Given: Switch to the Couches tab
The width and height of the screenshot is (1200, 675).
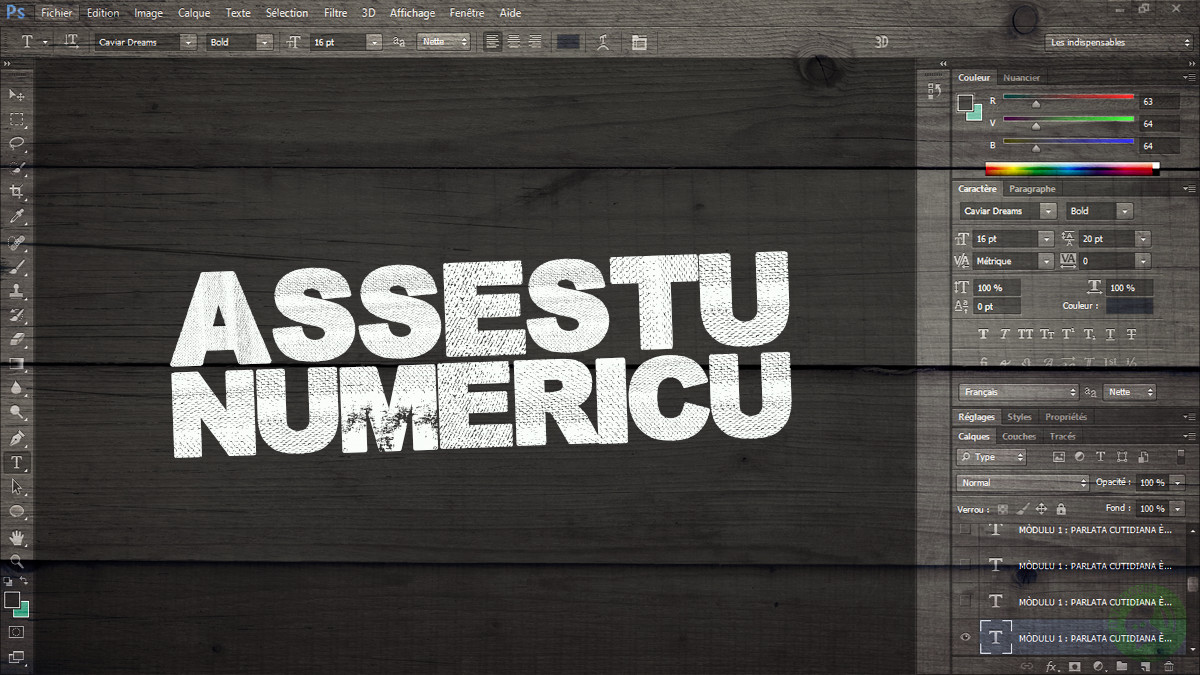Looking at the screenshot, I should pos(1019,437).
